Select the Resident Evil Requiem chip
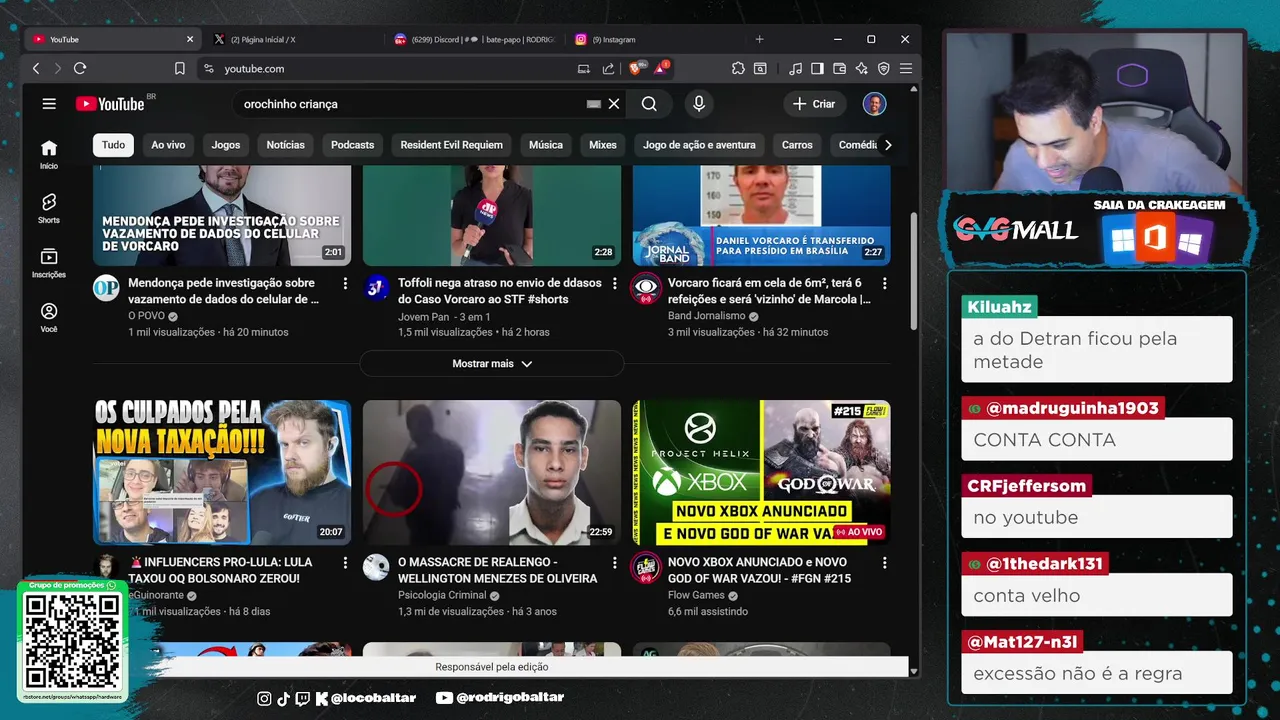Image resolution: width=1280 pixels, height=720 pixels. point(452,145)
